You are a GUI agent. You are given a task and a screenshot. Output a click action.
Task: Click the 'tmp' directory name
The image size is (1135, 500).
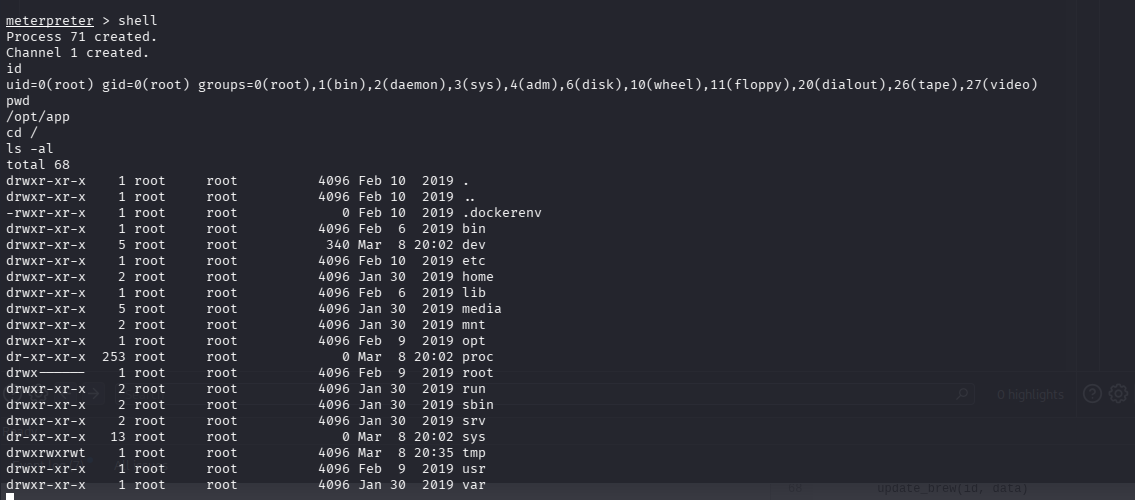click(x=474, y=452)
